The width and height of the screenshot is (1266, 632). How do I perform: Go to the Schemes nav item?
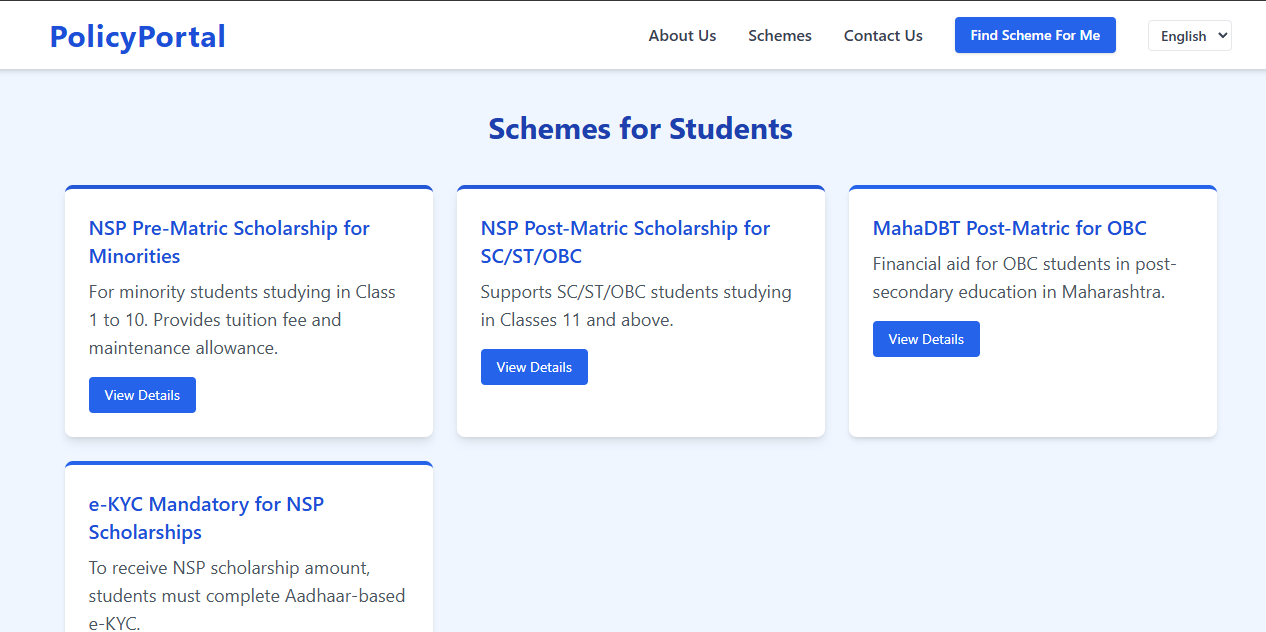click(x=780, y=36)
